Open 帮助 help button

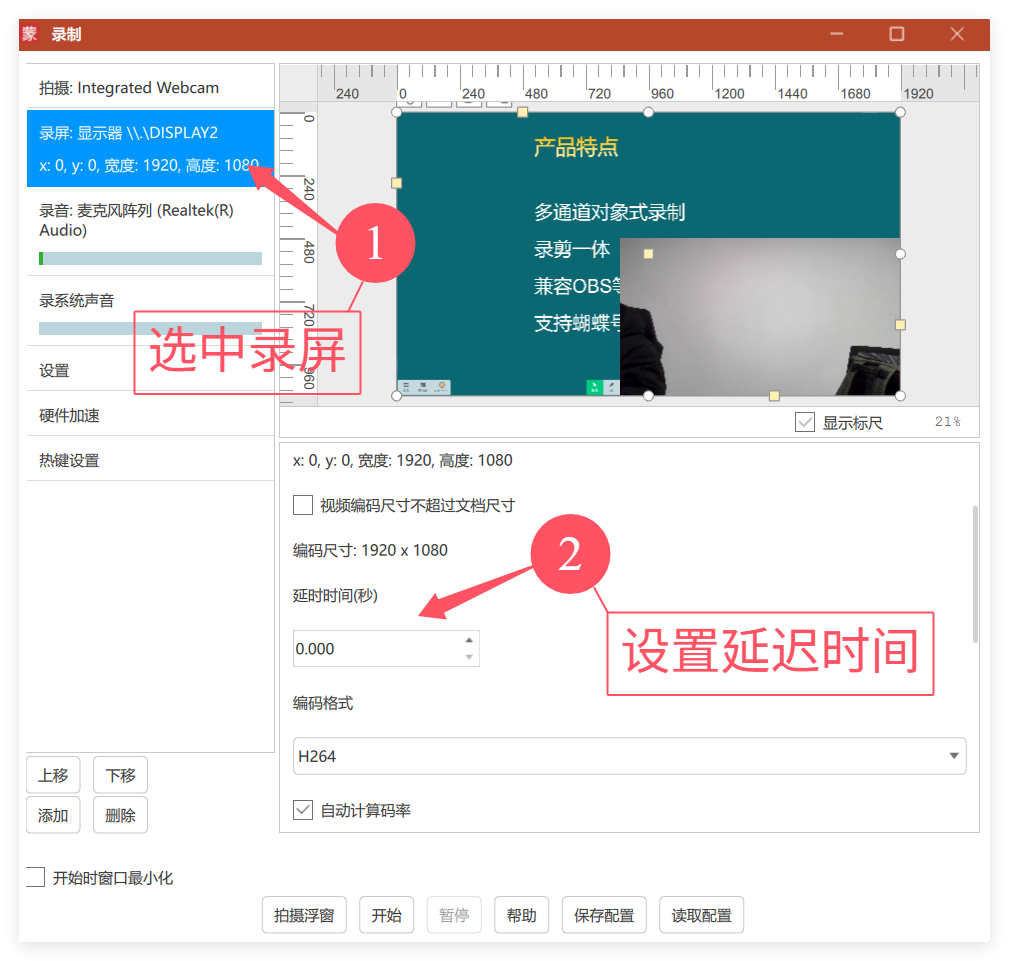pos(522,915)
